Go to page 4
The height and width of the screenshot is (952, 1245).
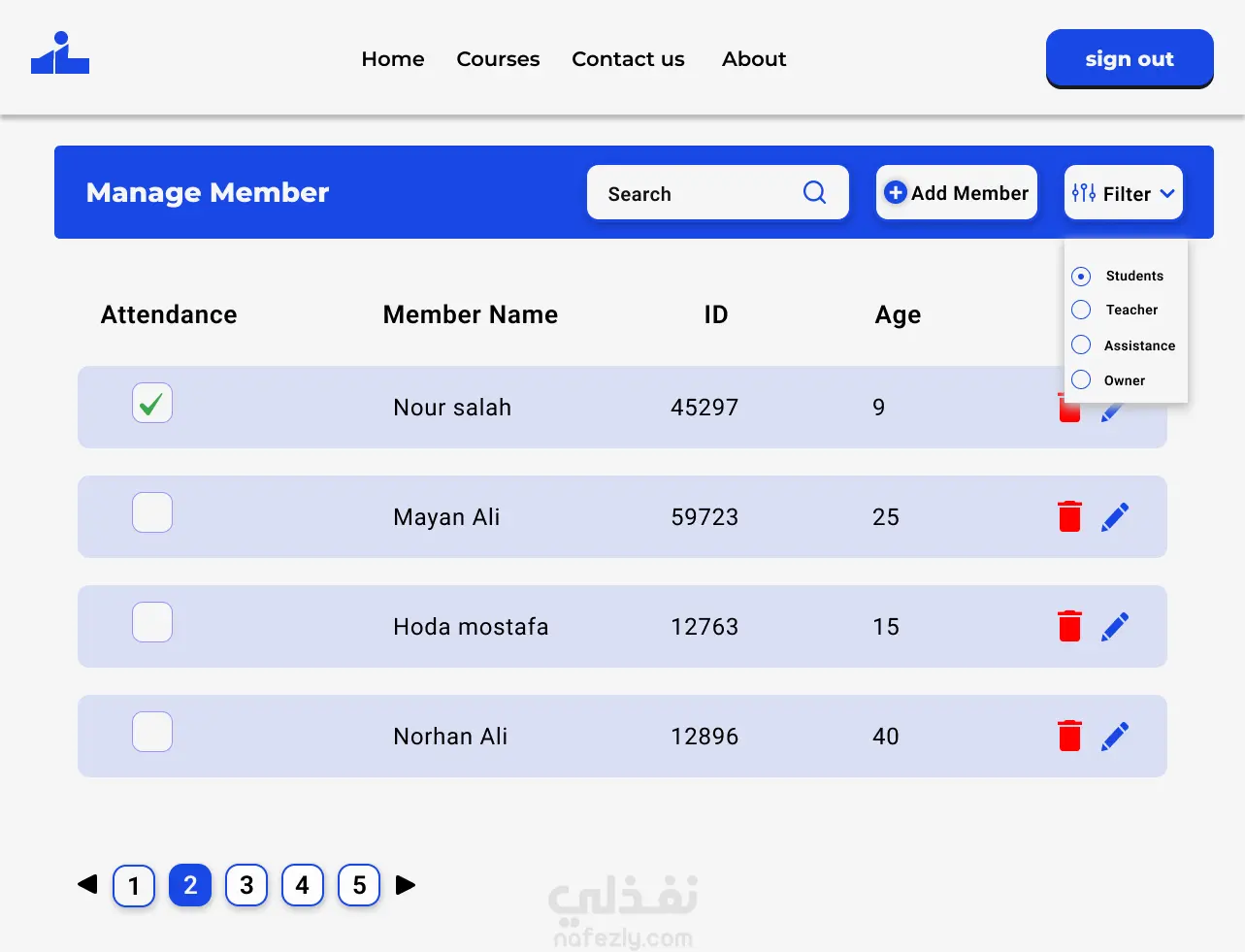303,885
